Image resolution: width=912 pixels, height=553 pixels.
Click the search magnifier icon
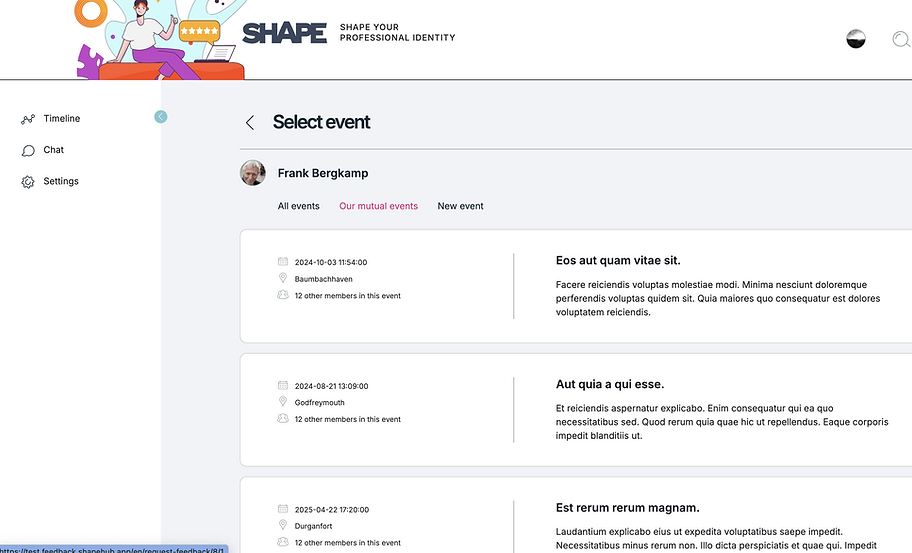900,40
